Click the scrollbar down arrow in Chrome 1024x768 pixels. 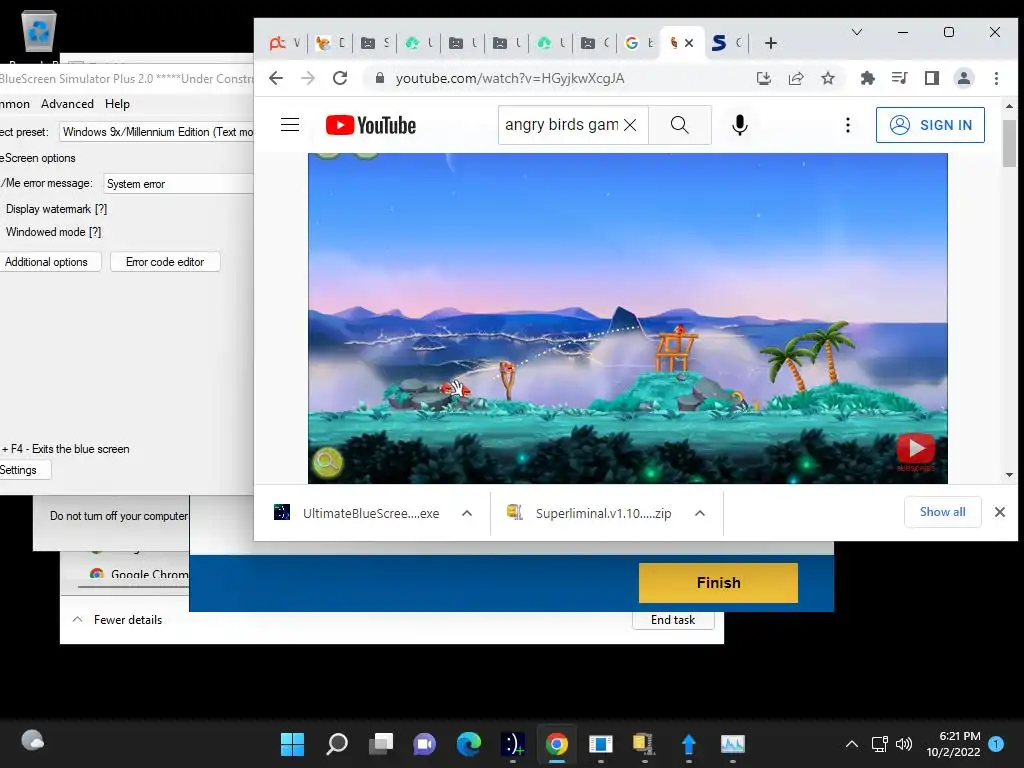click(1010, 475)
